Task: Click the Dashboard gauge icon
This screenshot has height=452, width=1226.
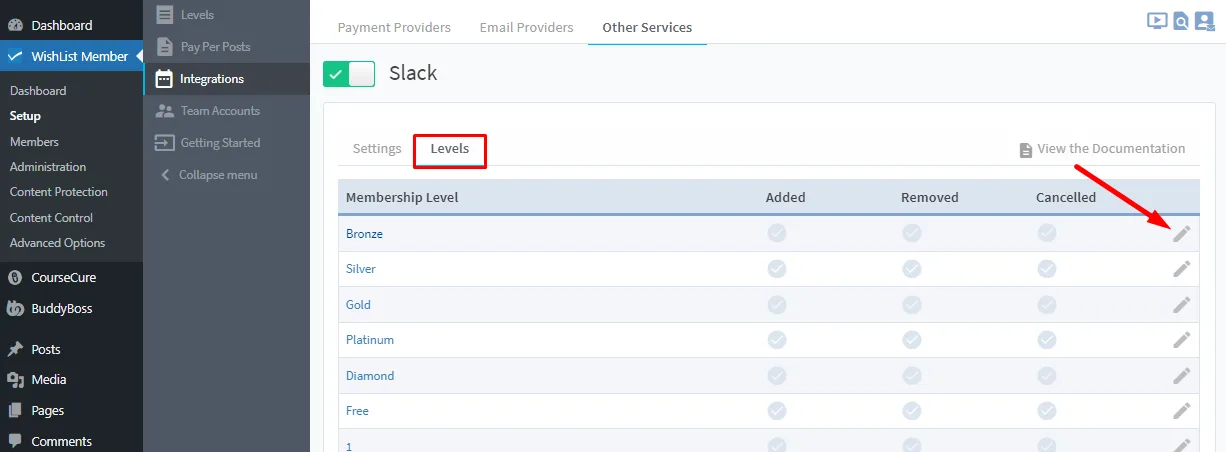Action: tap(15, 25)
